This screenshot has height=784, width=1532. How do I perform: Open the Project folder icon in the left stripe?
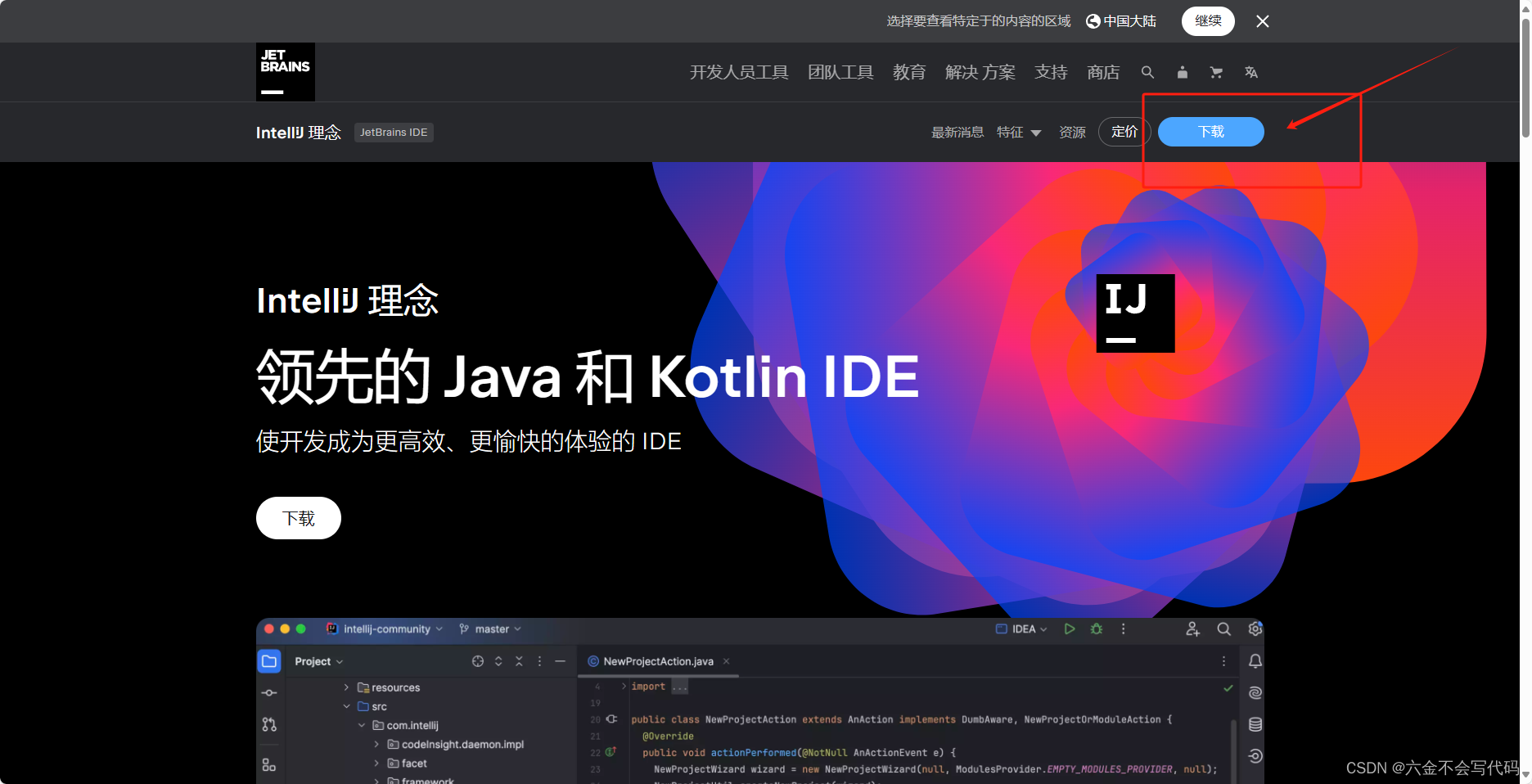(268, 660)
